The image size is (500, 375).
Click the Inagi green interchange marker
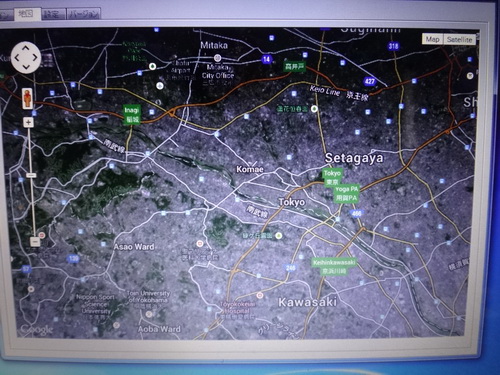[132, 115]
